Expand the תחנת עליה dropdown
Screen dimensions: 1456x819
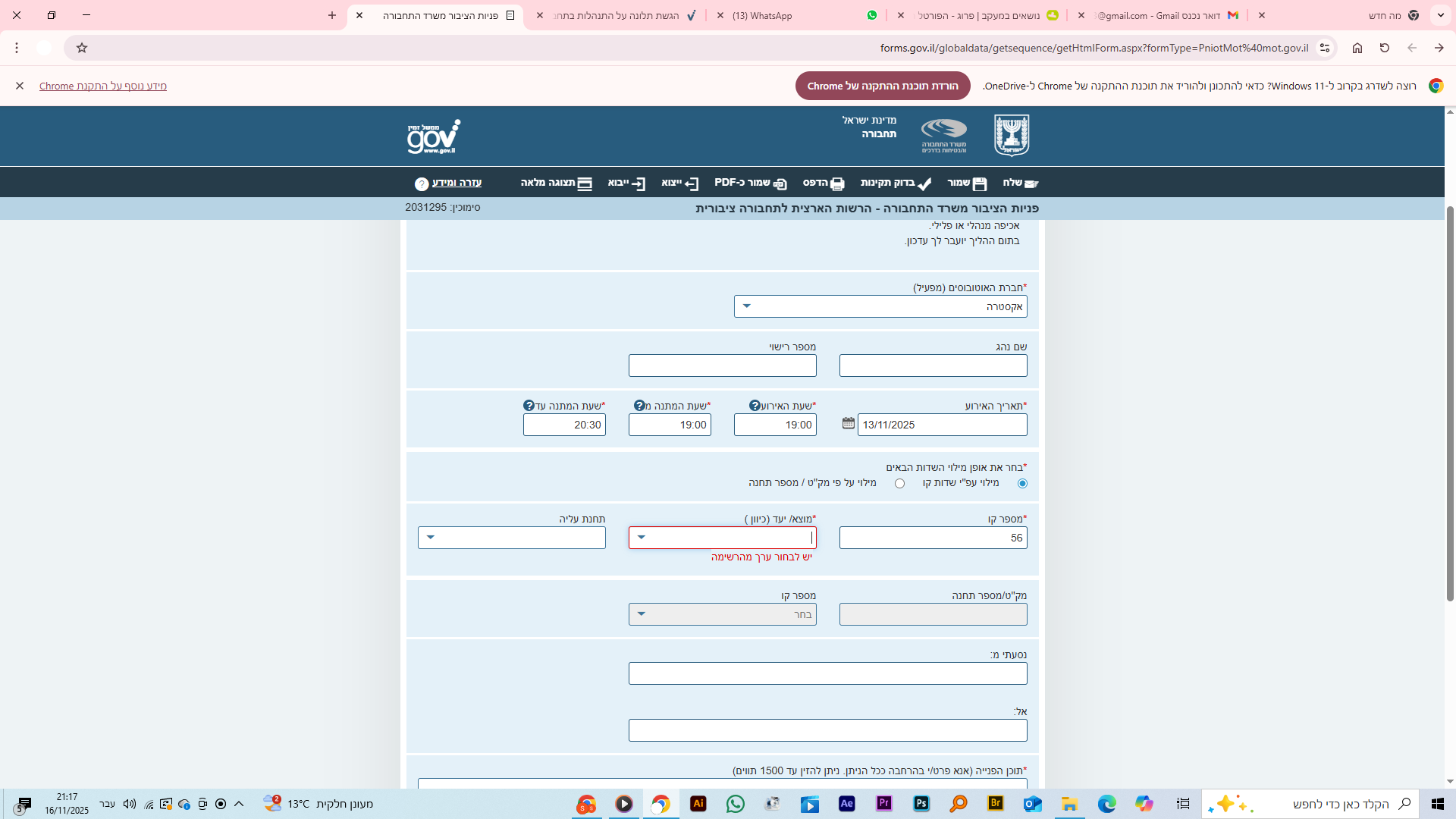(x=431, y=538)
